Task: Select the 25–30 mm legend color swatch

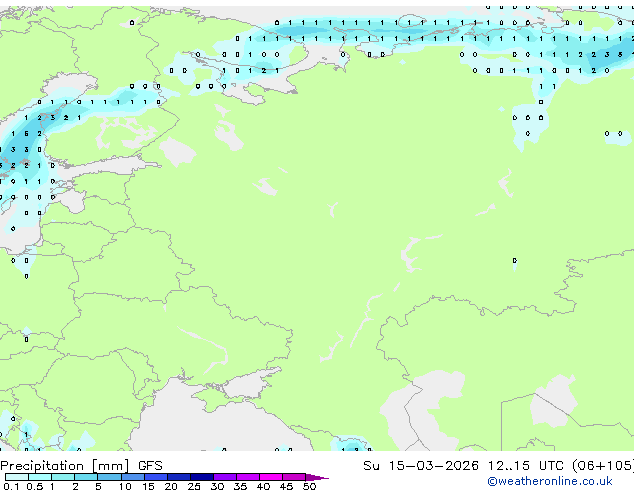Action: tap(201, 477)
